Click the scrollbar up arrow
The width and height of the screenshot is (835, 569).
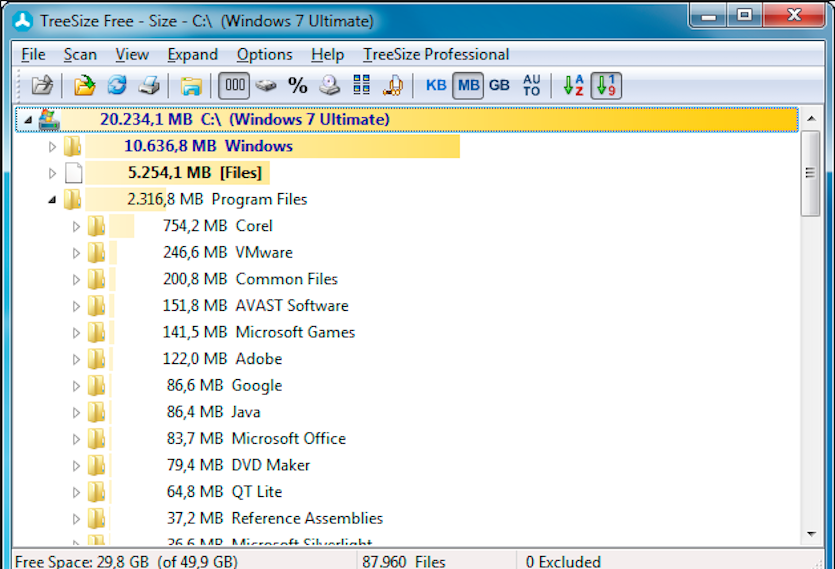[811, 118]
